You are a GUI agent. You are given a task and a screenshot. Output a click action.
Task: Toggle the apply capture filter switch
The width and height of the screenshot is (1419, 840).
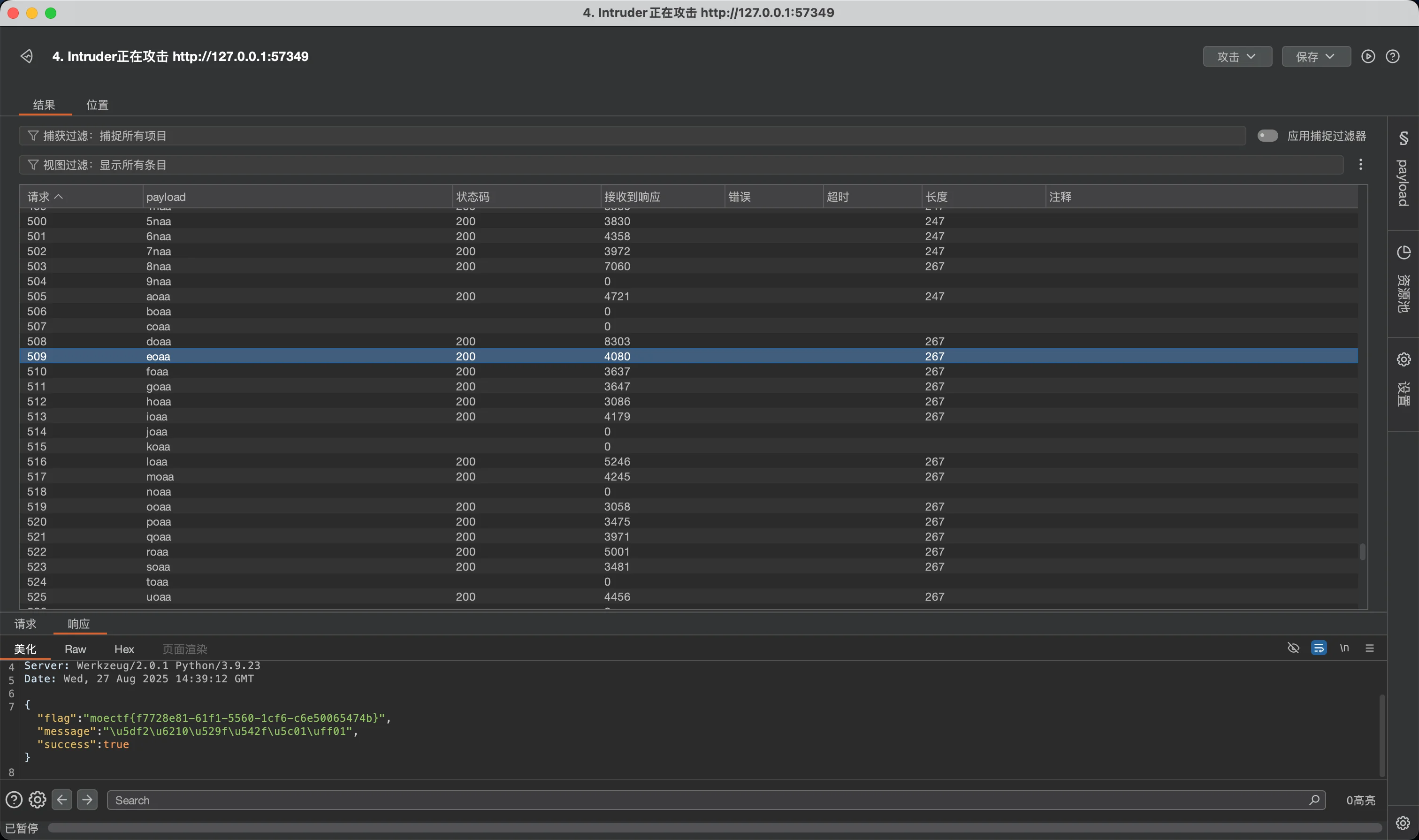coord(1267,136)
